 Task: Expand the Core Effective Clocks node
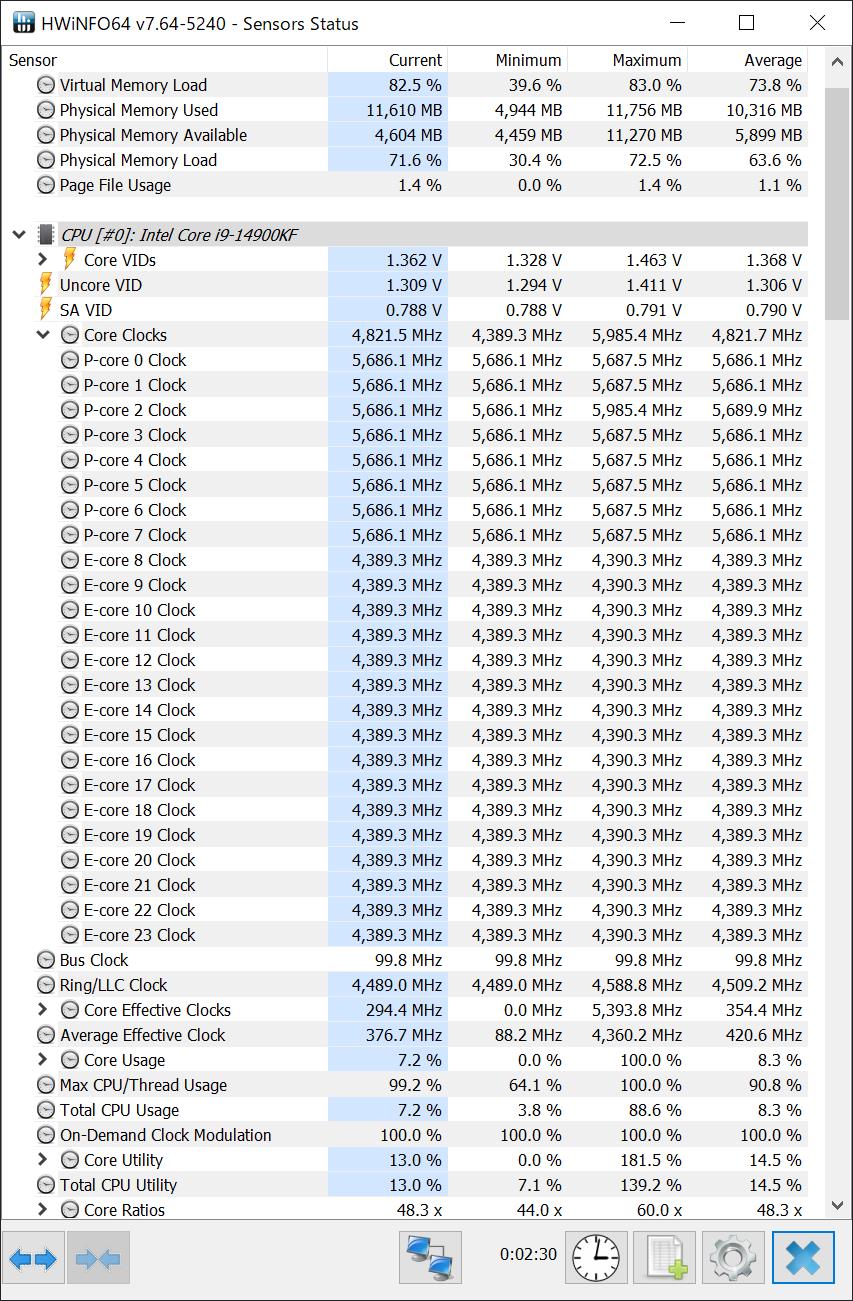click(x=42, y=1010)
